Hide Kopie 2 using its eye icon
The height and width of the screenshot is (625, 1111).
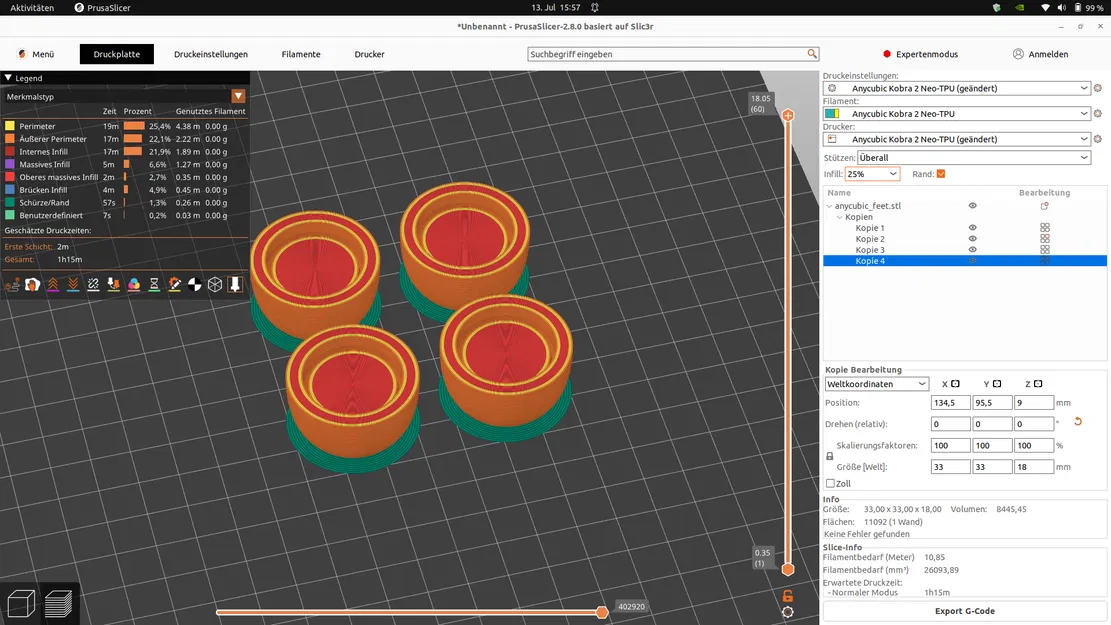[x=972, y=239]
